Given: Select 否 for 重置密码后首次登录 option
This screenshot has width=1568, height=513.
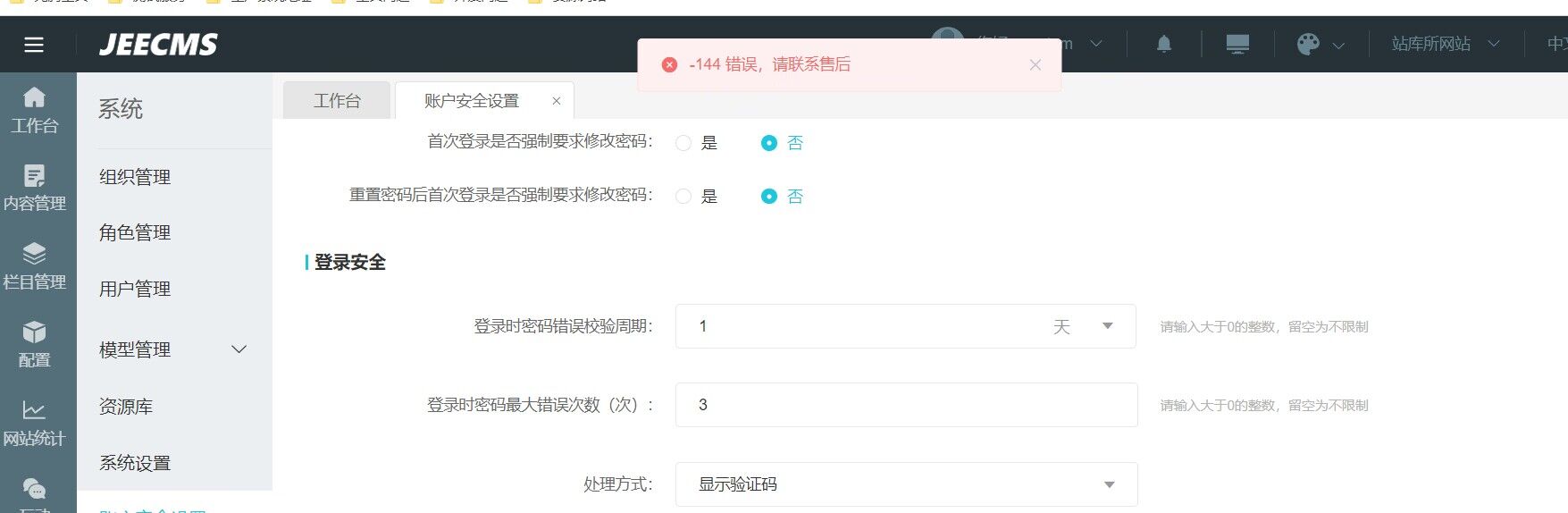Looking at the screenshot, I should pyautogui.click(x=769, y=197).
